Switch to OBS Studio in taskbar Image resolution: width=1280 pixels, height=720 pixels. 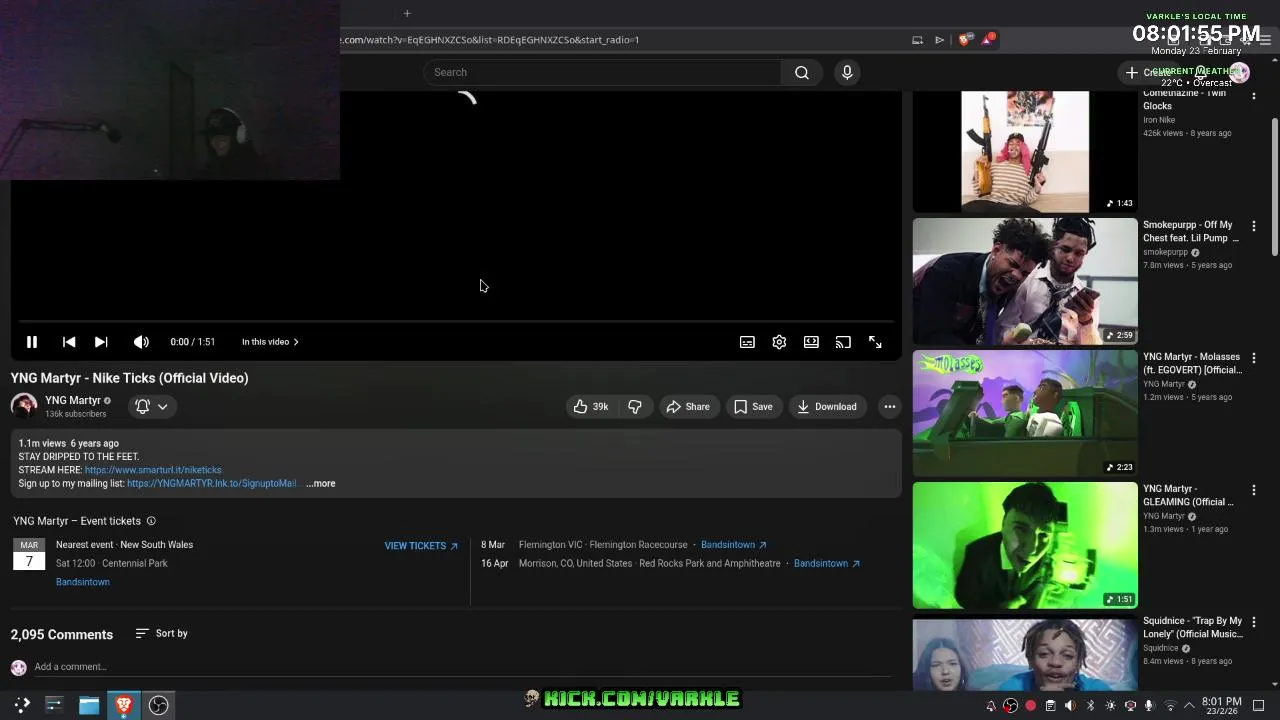pos(158,705)
